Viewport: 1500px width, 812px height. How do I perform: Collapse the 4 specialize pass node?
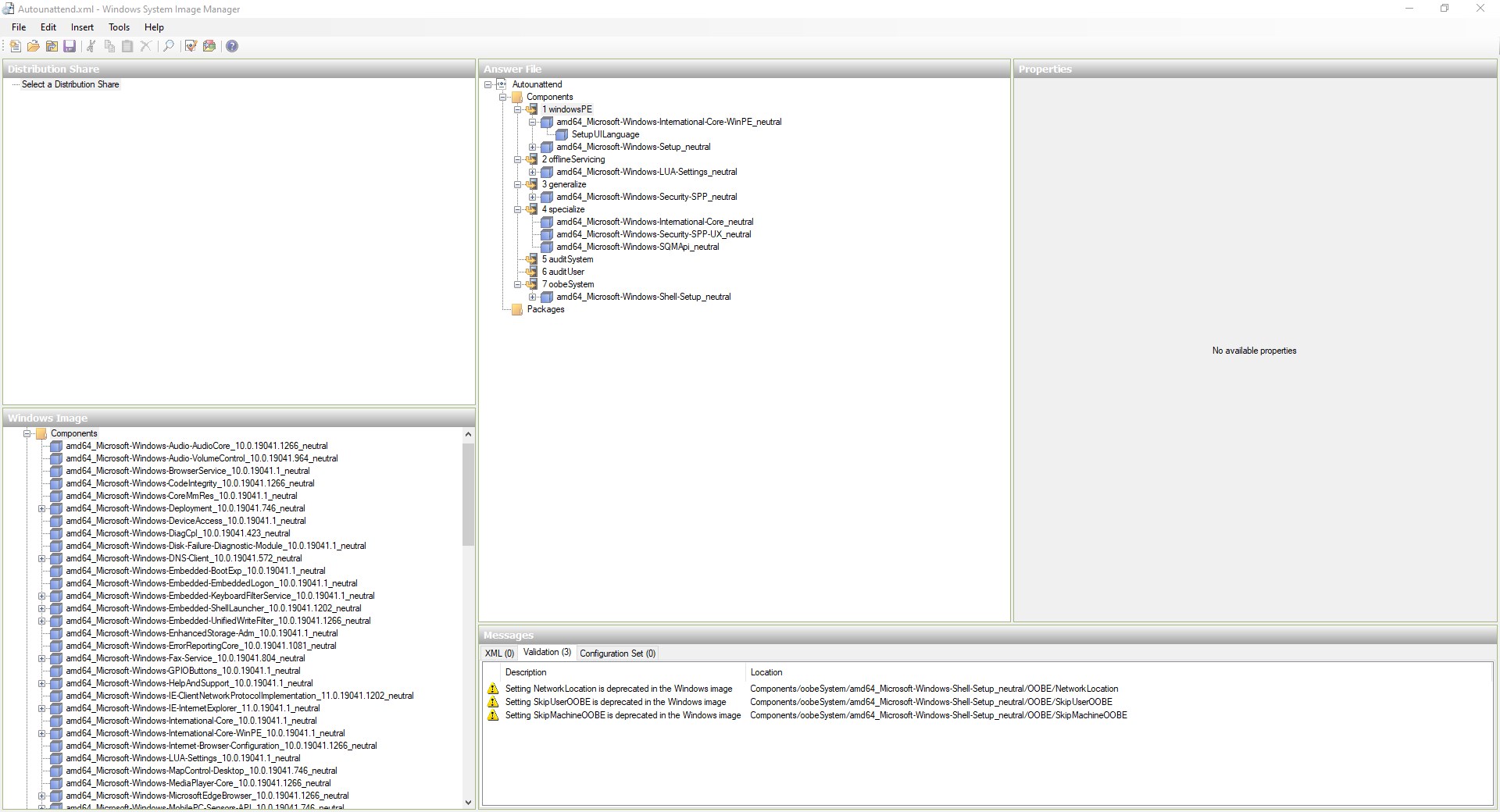(517, 209)
